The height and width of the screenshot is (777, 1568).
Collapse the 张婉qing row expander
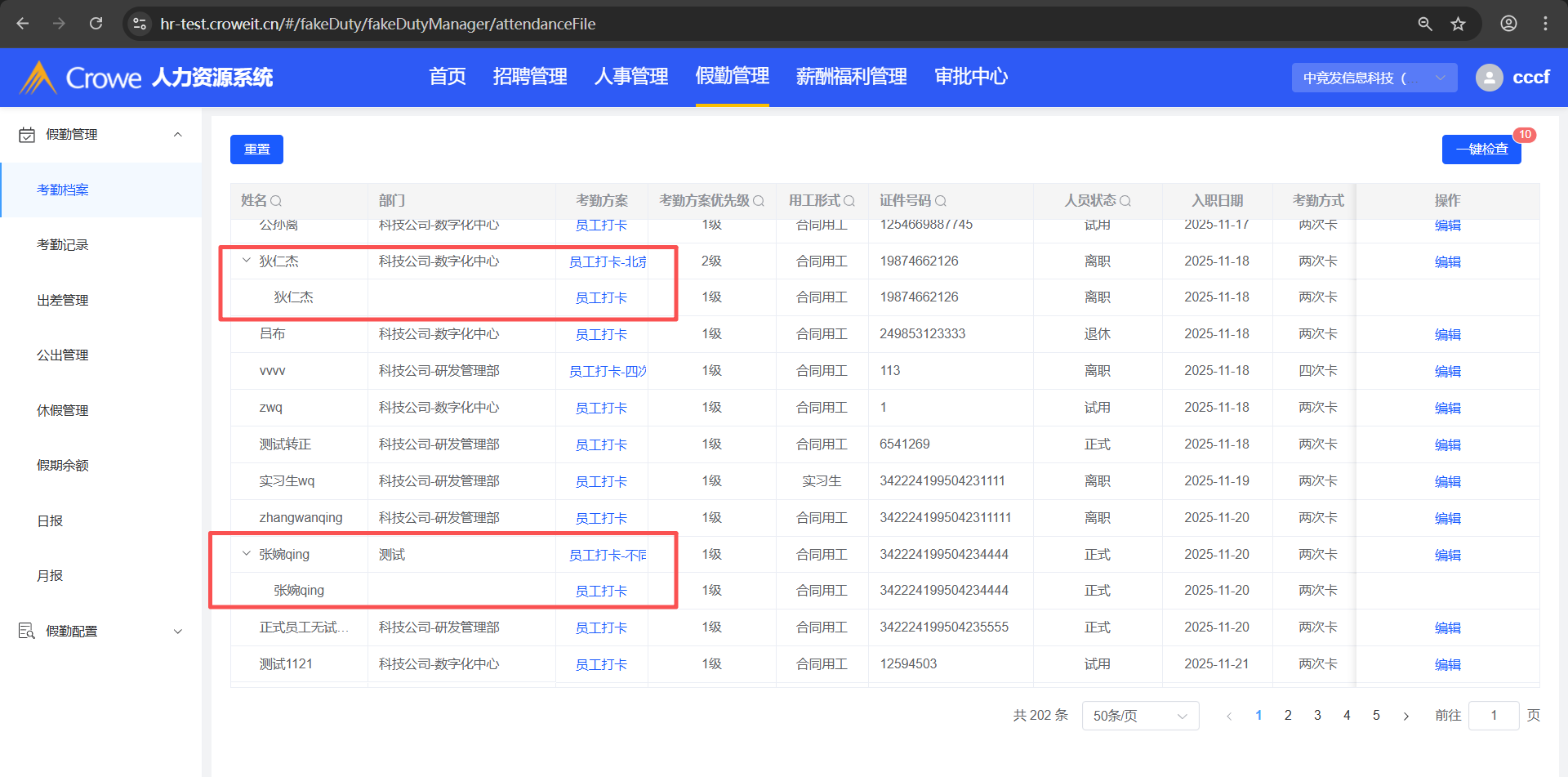click(x=247, y=554)
